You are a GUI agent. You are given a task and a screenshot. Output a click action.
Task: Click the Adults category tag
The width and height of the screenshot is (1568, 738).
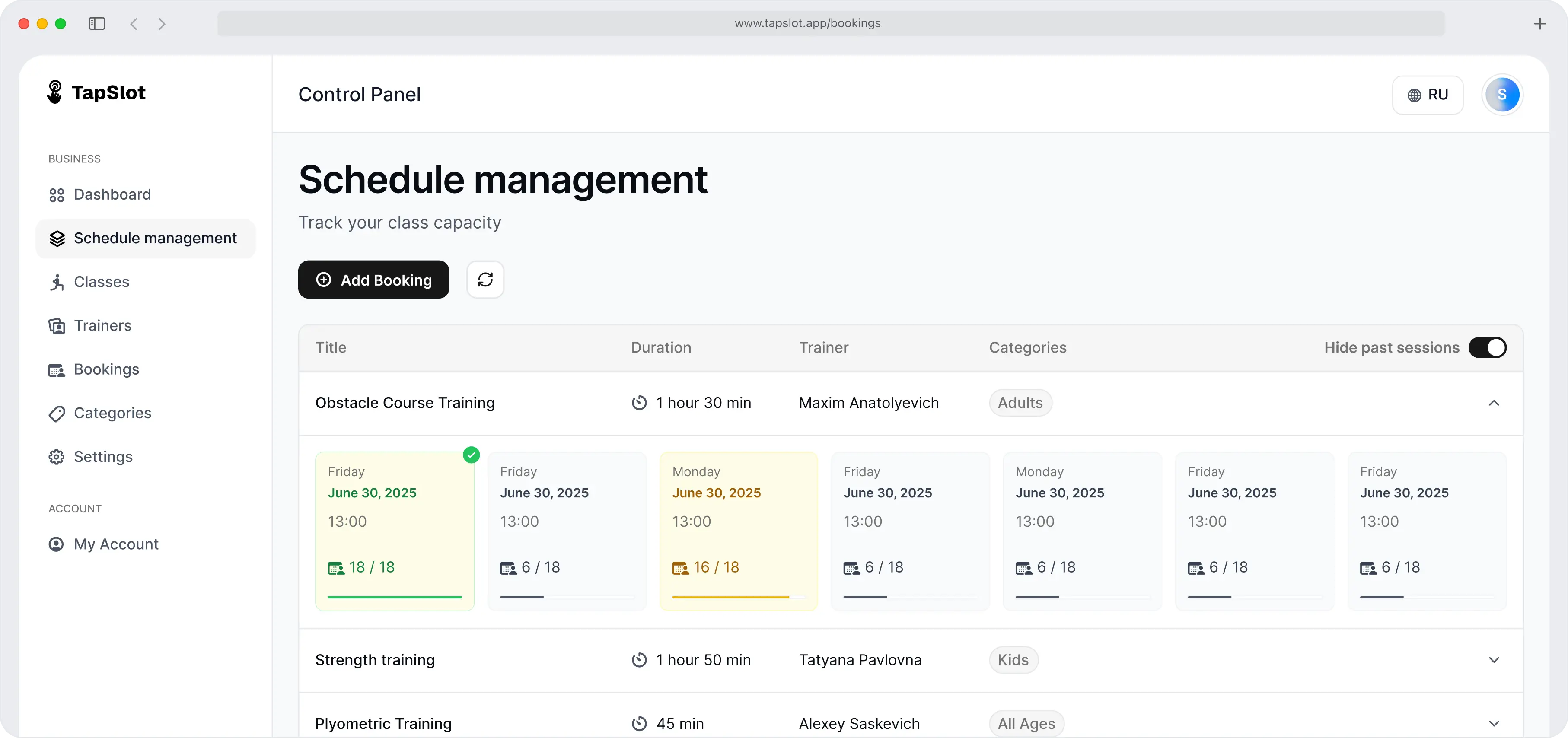click(1020, 403)
